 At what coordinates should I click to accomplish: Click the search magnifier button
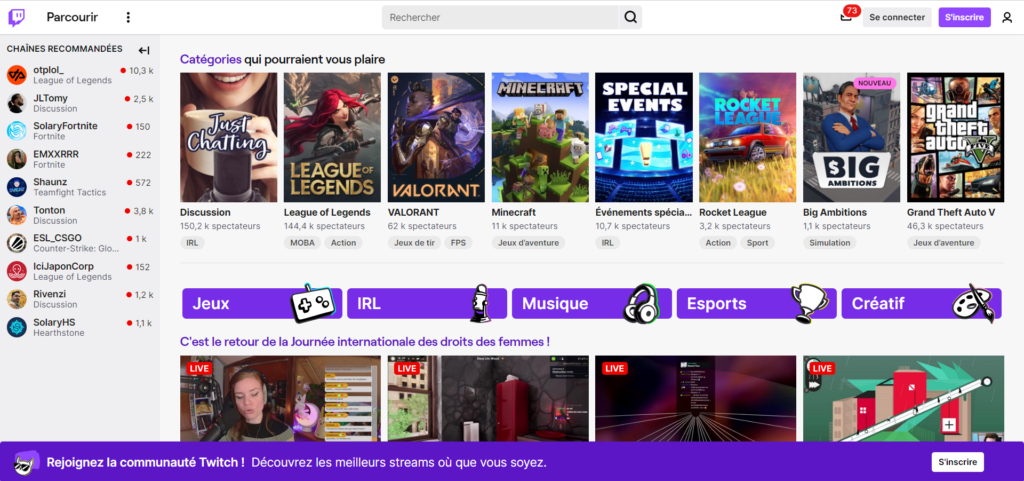click(x=630, y=18)
